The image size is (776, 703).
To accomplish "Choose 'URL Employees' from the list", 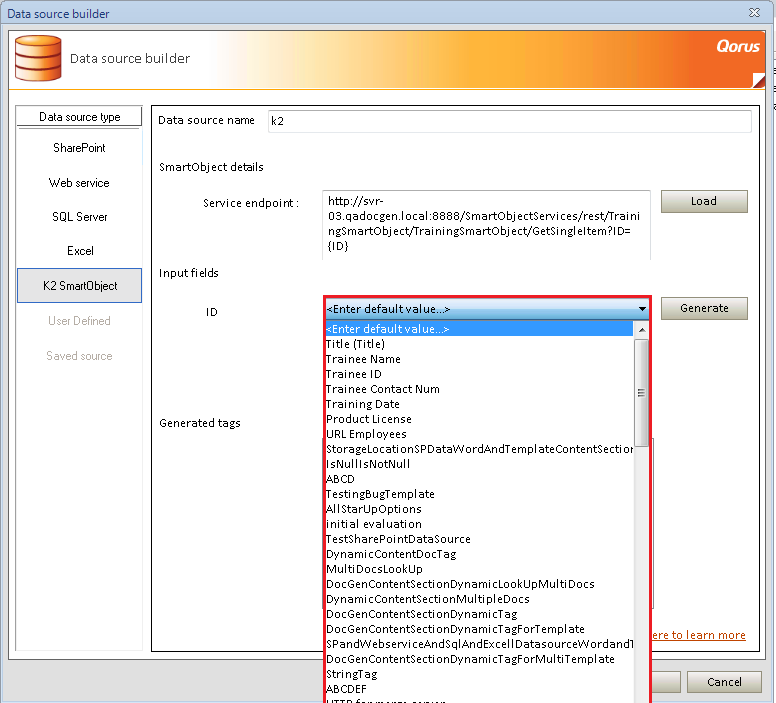I will pyautogui.click(x=479, y=434).
